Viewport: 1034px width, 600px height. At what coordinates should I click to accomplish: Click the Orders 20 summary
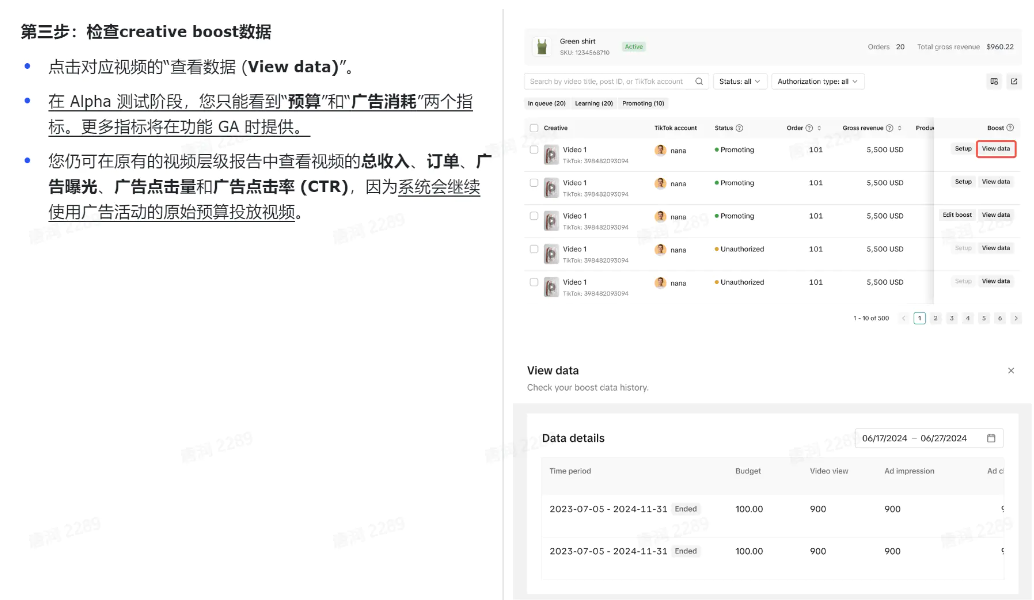(x=886, y=47)
